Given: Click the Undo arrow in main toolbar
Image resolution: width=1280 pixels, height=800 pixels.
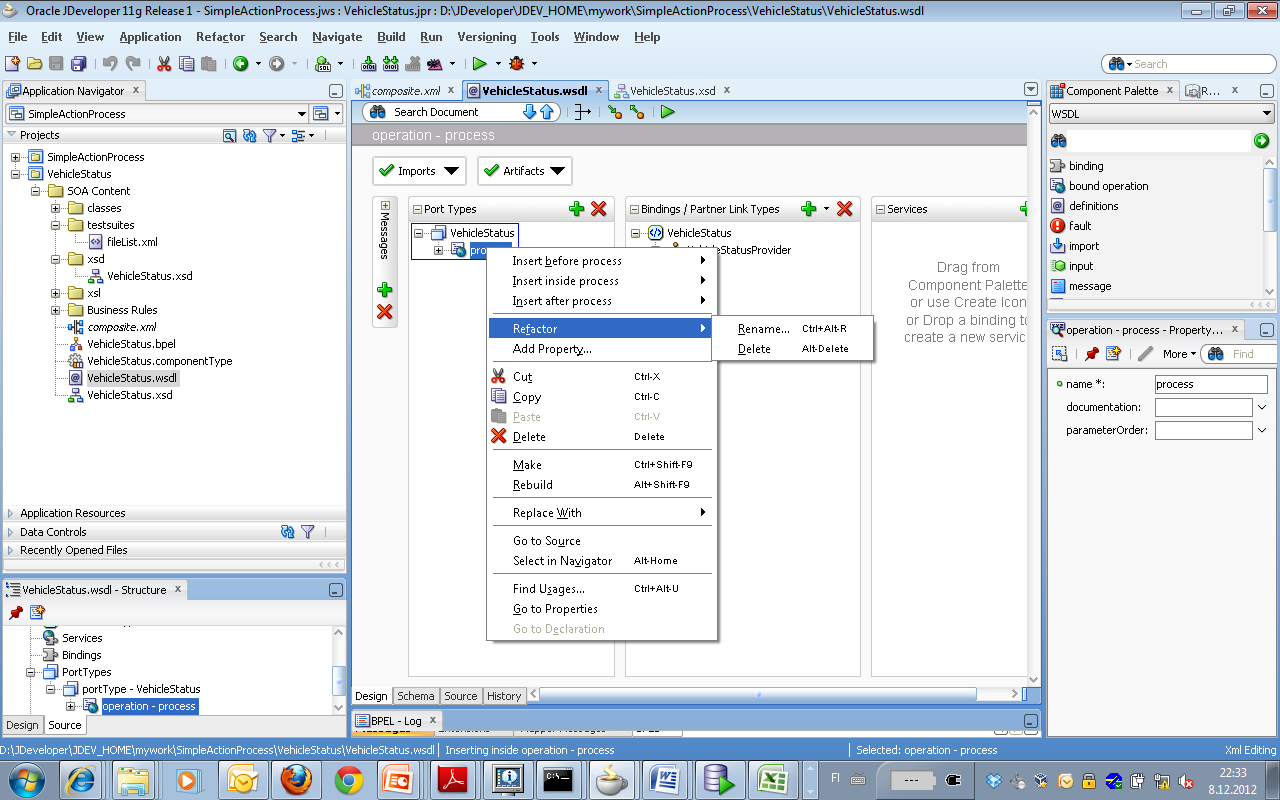Looking at the screenshot, I should coord(110,63).
